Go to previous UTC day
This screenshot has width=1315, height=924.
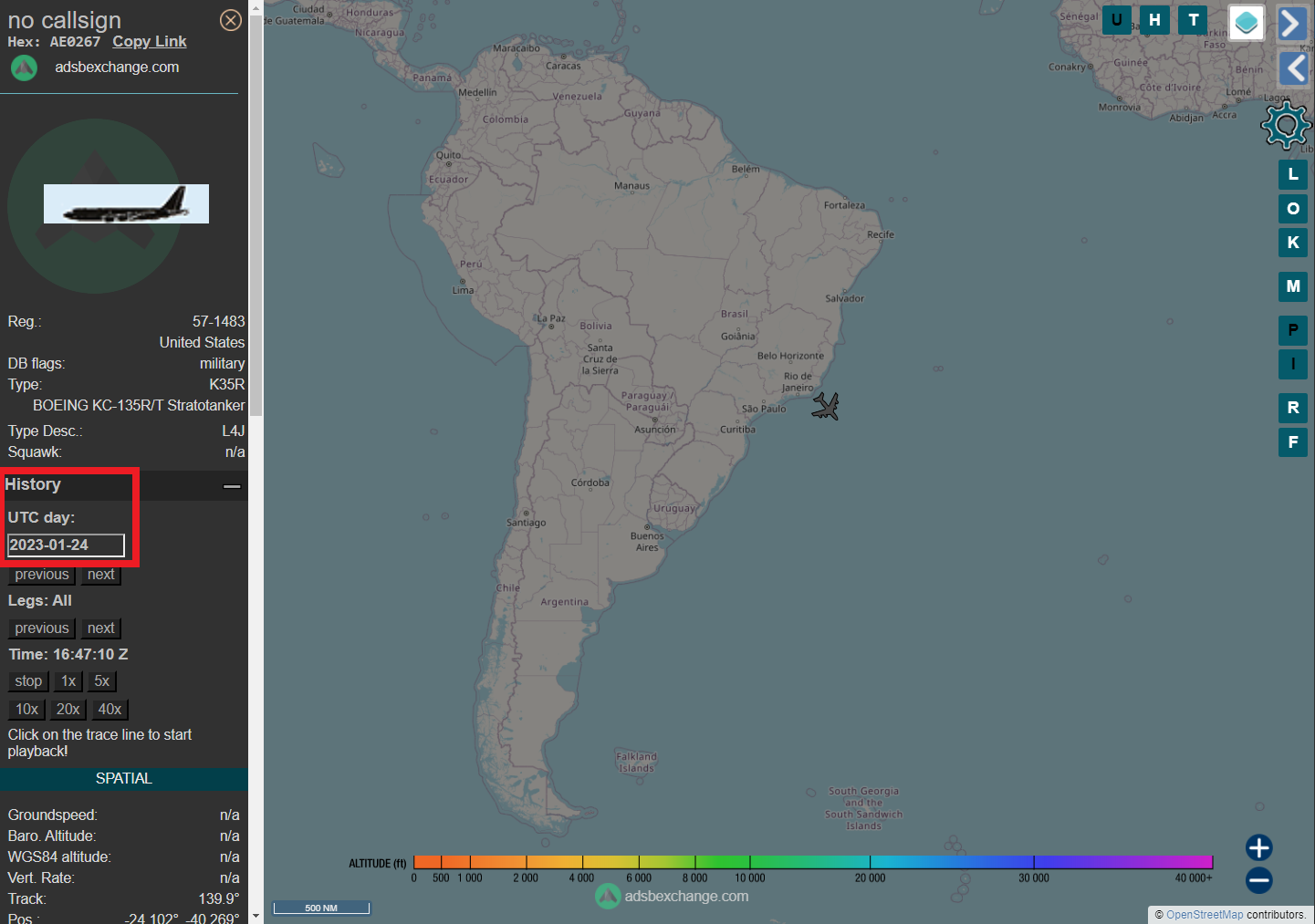point(42,575)
